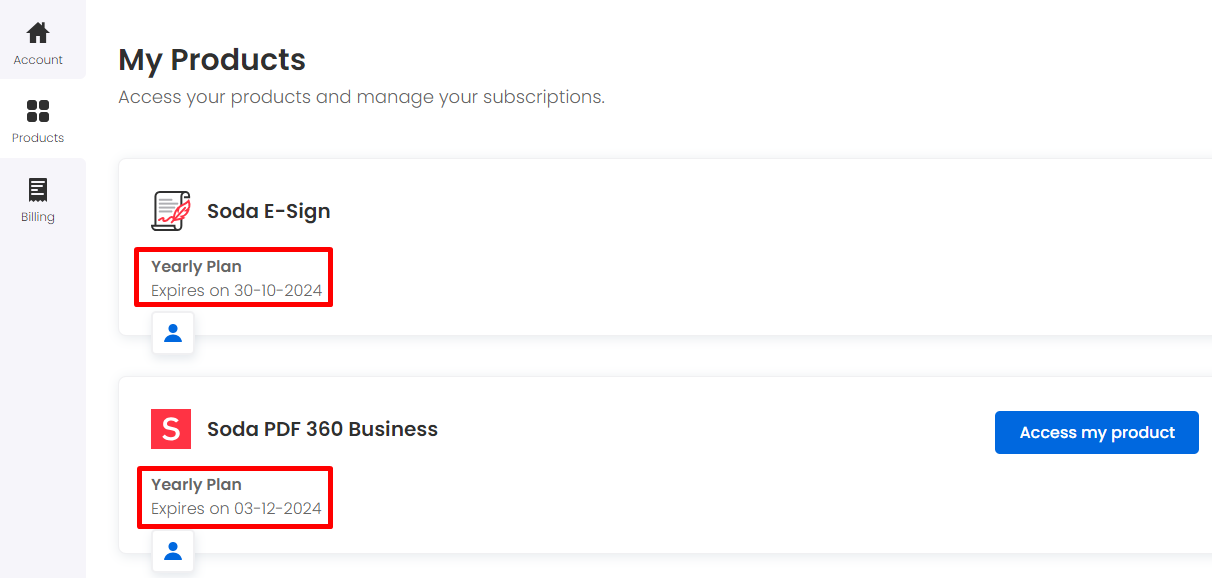Click the user icon under Soda PDF 360 Business
Screen dimensions: 1212x578
point(173,551)
